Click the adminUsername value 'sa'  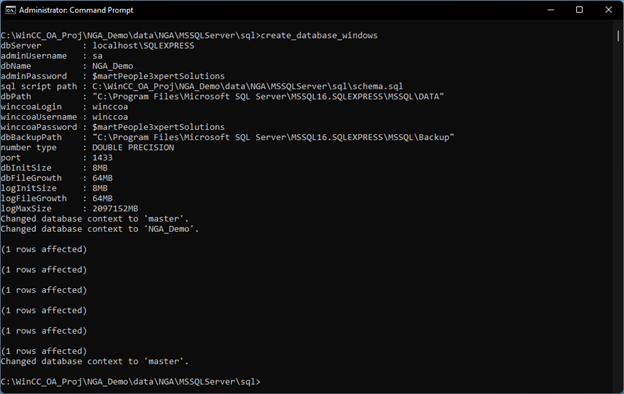98,56
